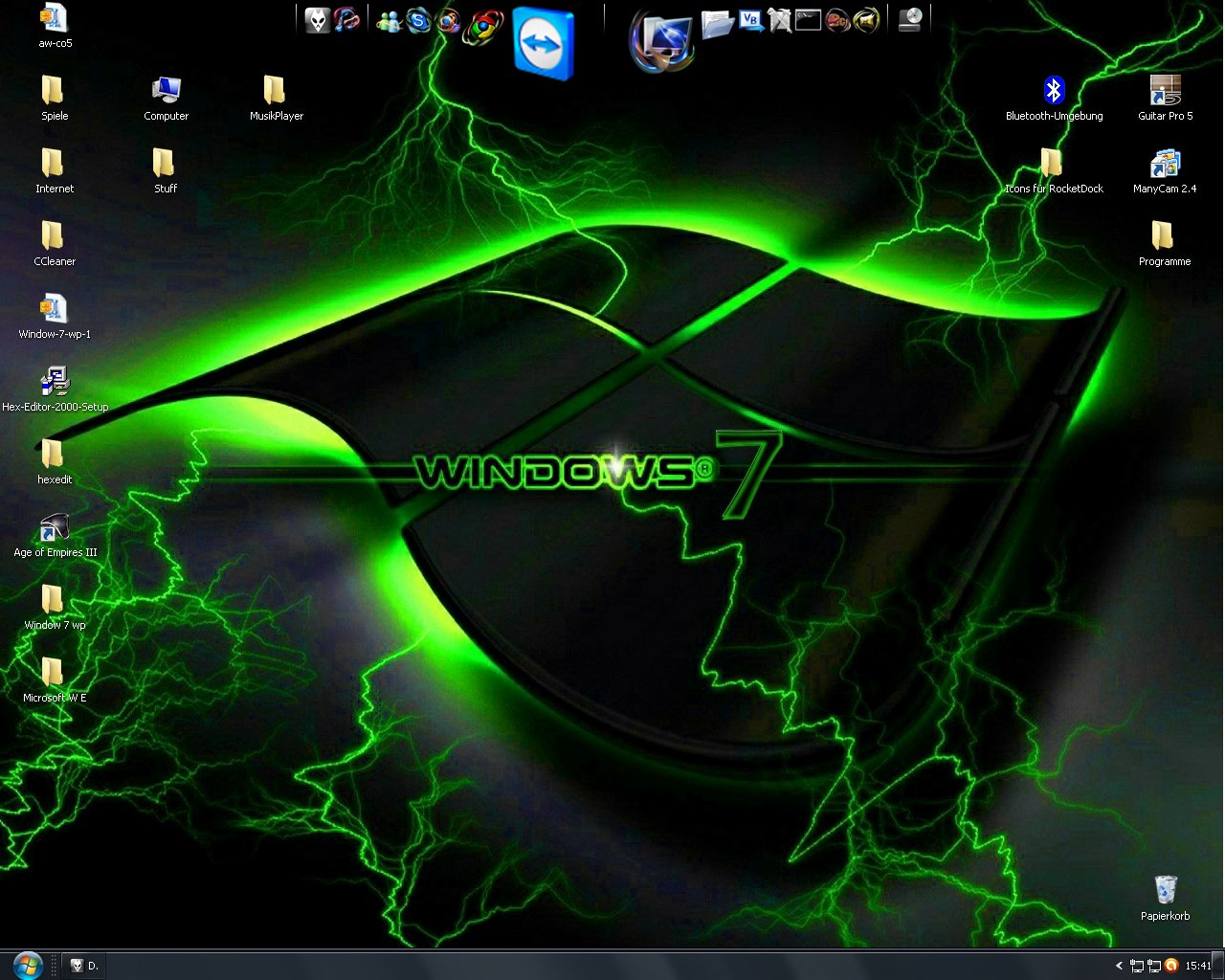Open the Programme folder
The width and height of the screenshot is (1225, 980).
[x=1165, y=244]
